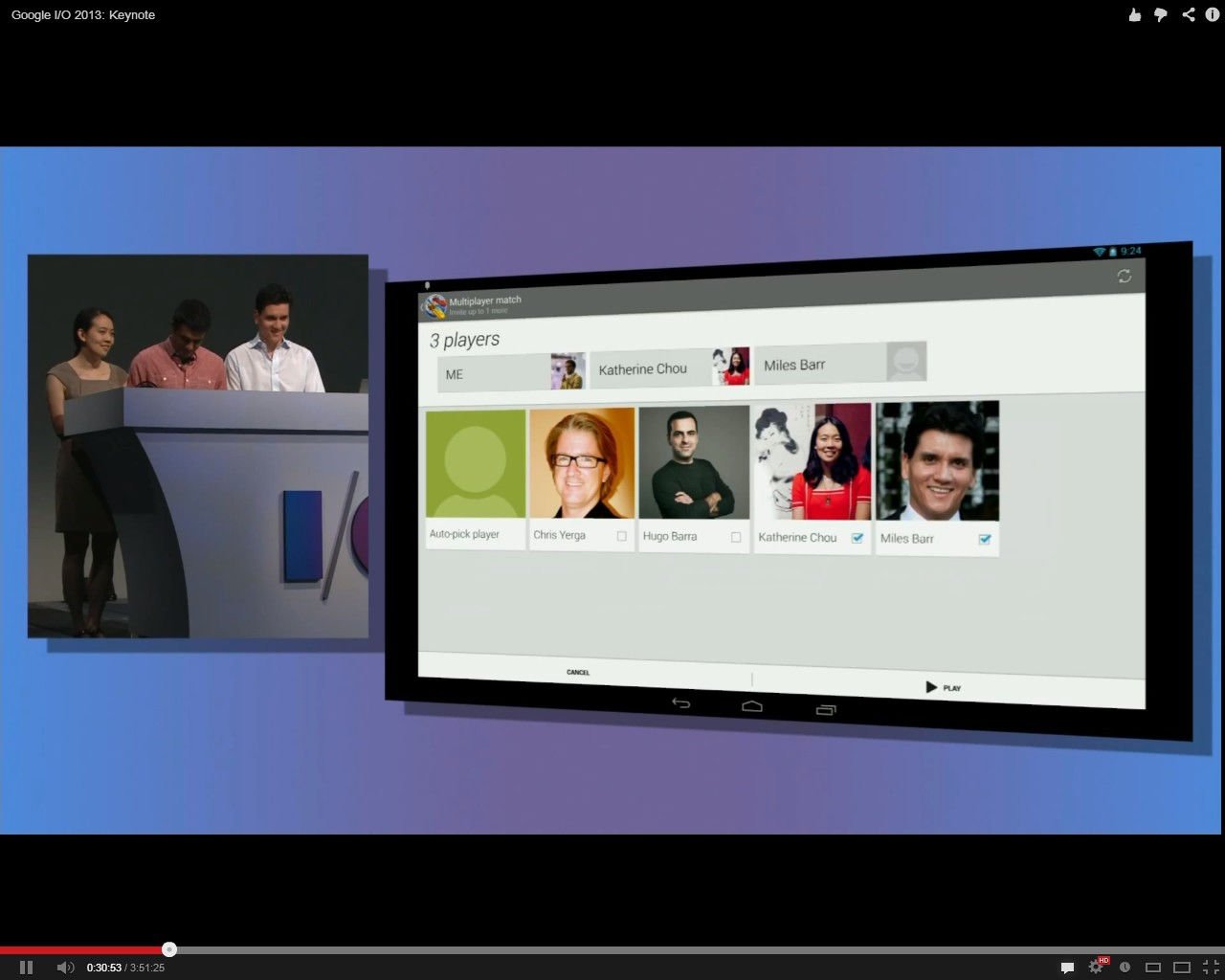This screenshot has height=980, width=1225.
Task: Tap the Android back navigation icon
Action: point(680,703)
